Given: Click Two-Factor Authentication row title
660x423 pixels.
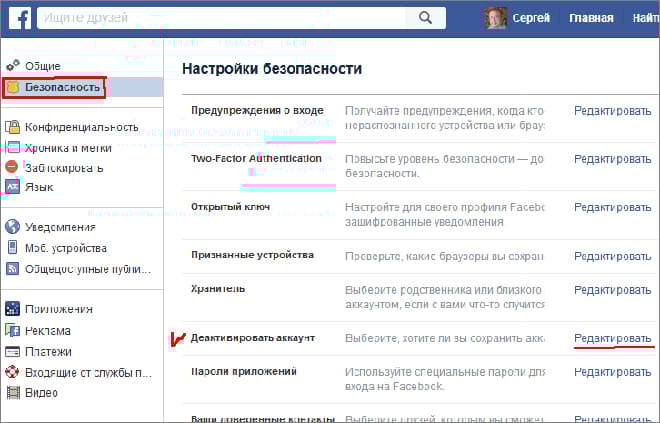Looking at the screenshot, I should click(x=256, y=159).
